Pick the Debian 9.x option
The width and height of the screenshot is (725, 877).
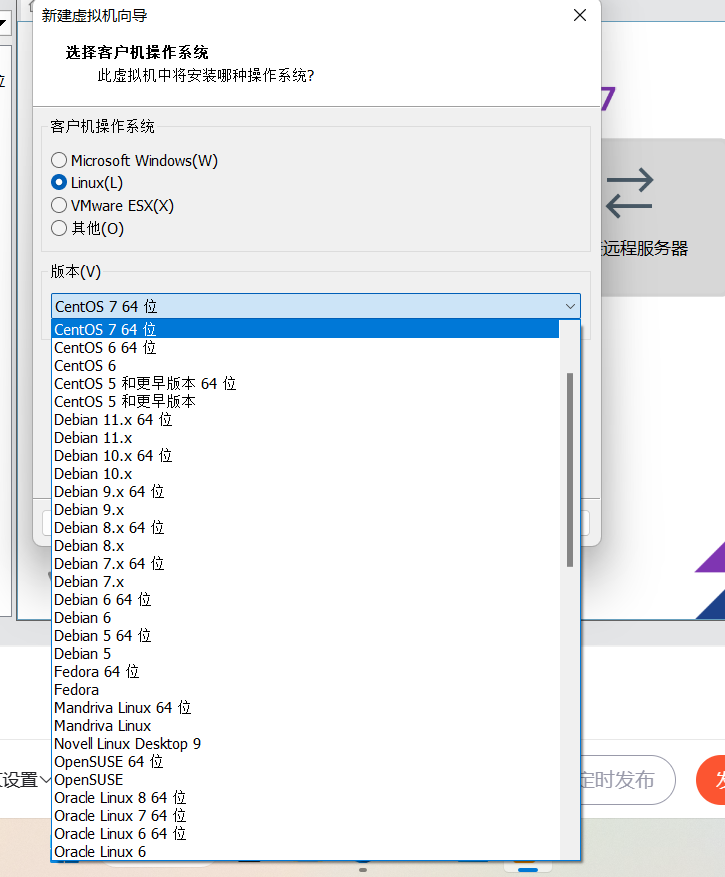tap(305, 510)
